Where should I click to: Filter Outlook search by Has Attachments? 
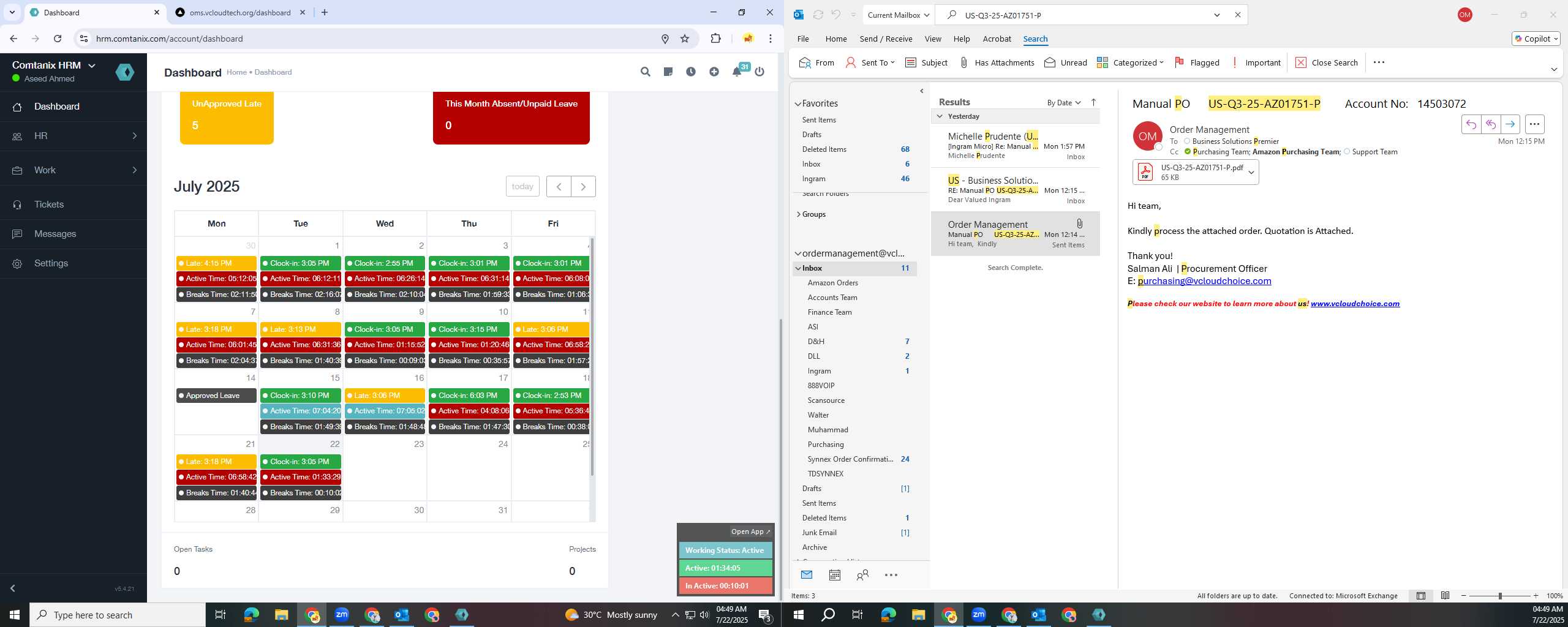pos(997,62)
